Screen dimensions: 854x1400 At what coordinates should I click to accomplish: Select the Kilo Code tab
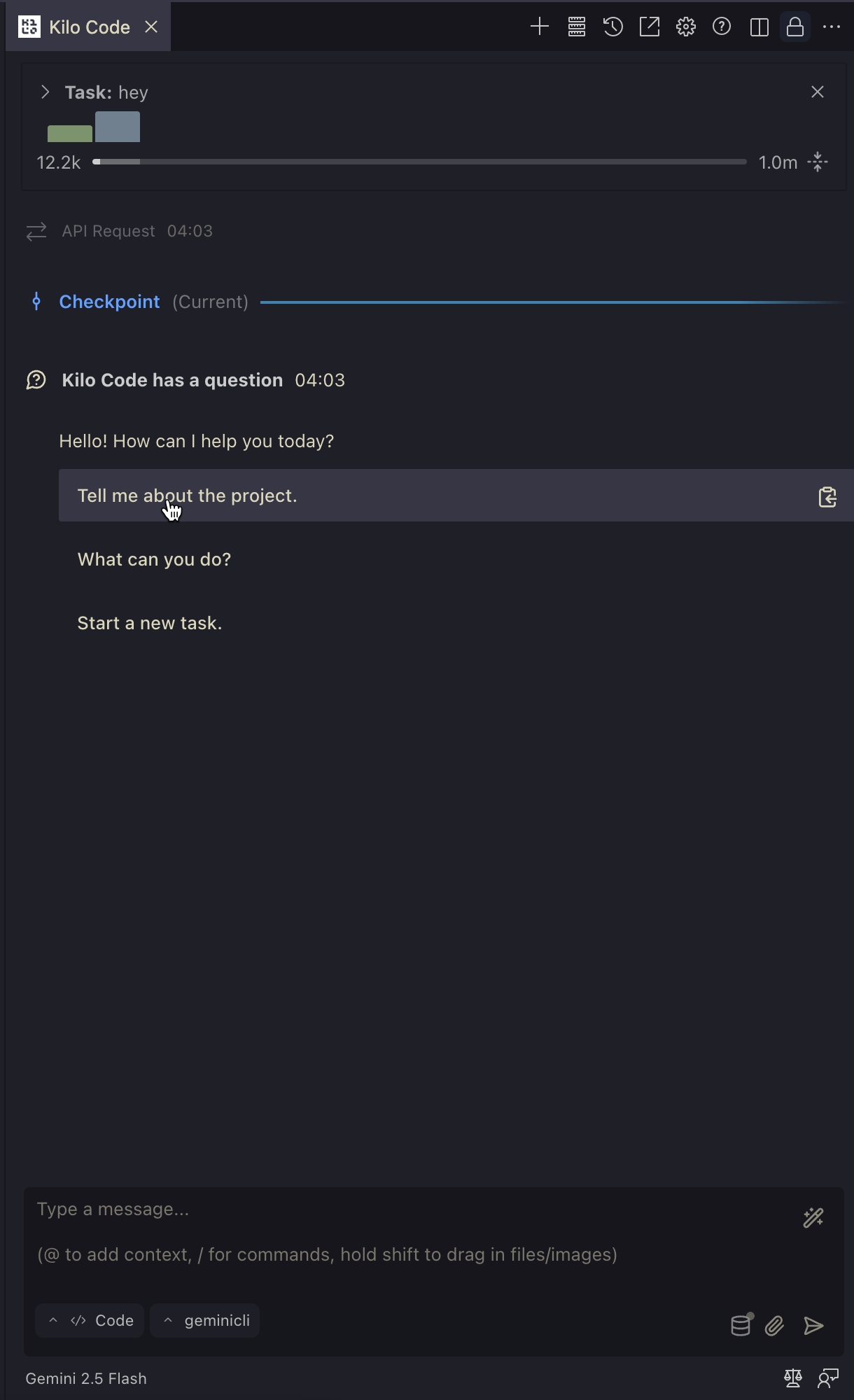88,27
